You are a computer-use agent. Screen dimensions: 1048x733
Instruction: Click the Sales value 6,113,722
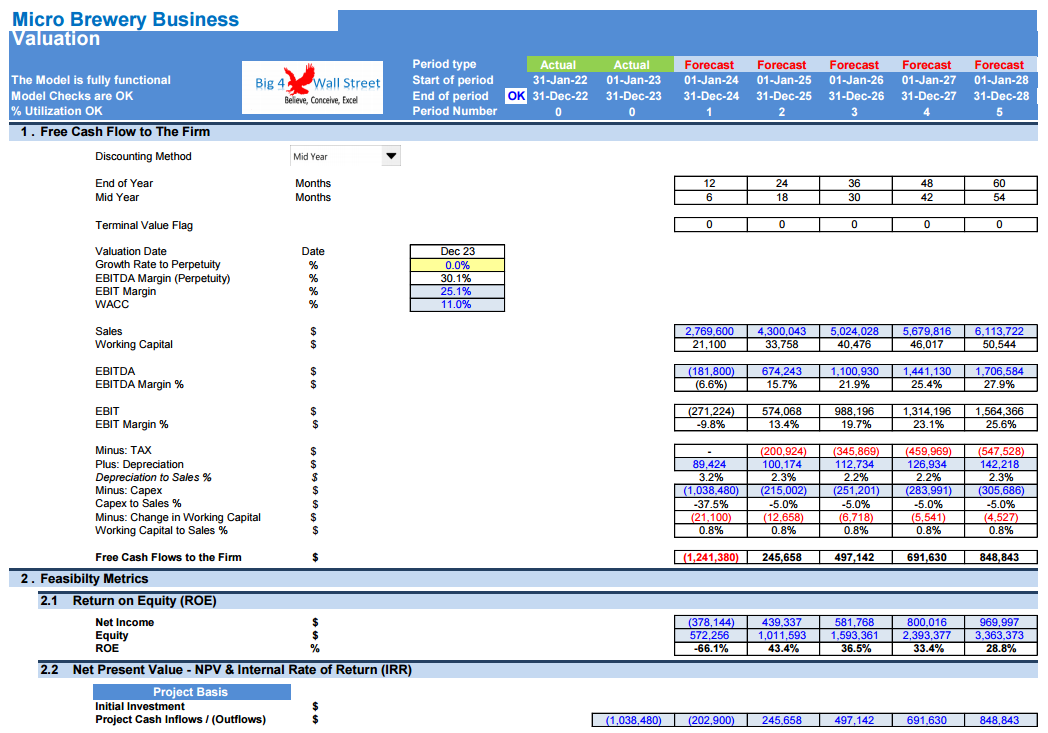[1000, 331]
